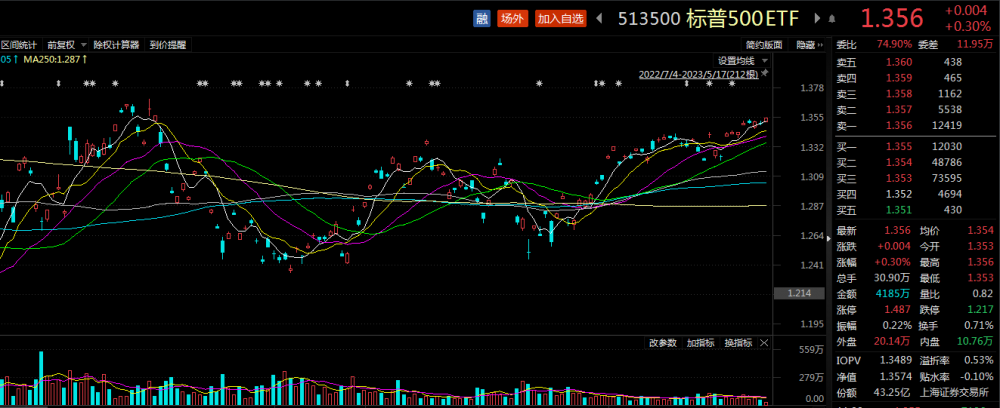Click 改参数 to modify indicator parameters
The width and height of the screenshot is (1000, 408).
pyautogui.click(x=662, y=343)
